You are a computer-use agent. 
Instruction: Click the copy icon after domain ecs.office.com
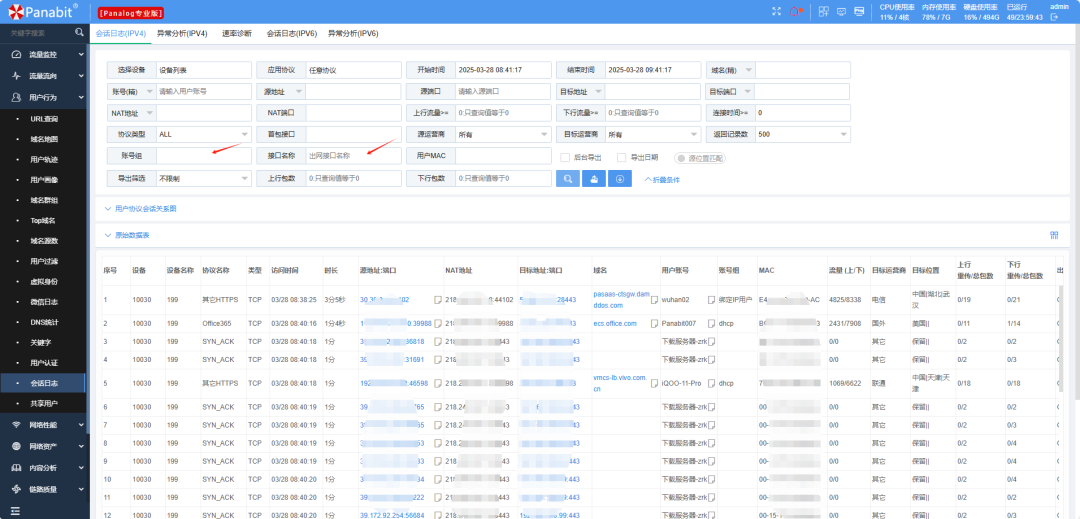654,324
